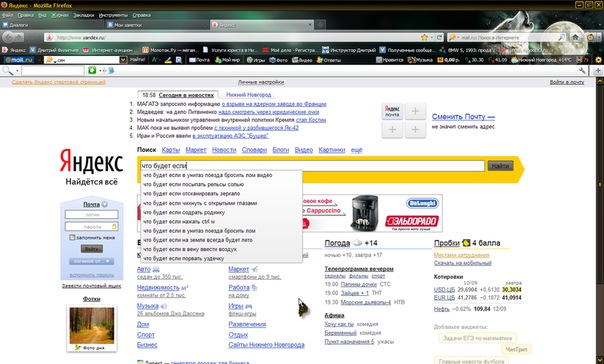Open the Карты link
The width and height of the screenshot is (604, 364).
point(171,150)
